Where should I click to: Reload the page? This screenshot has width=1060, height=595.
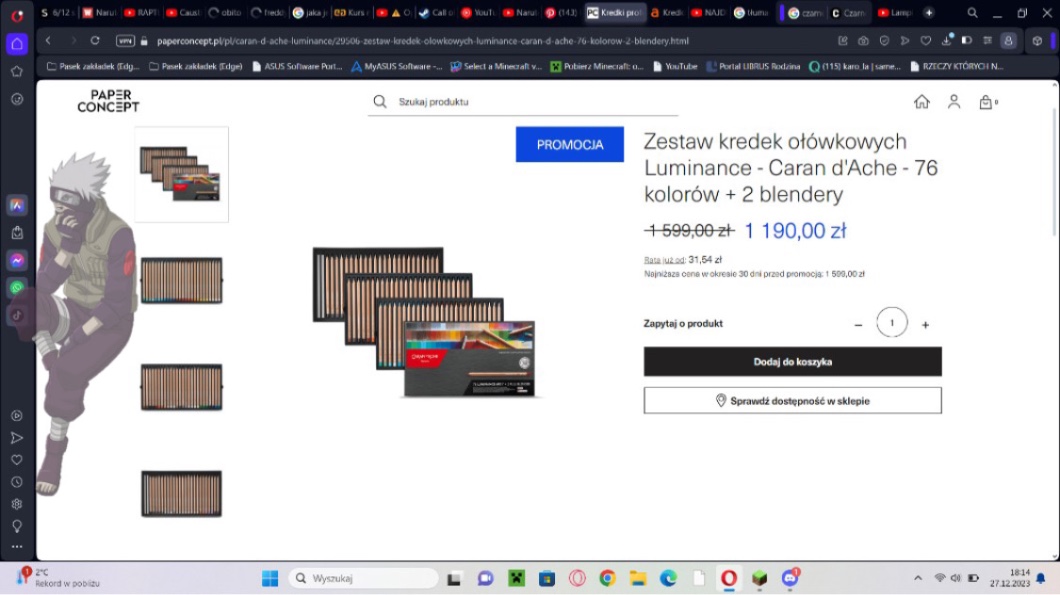[x=95, y=41]
